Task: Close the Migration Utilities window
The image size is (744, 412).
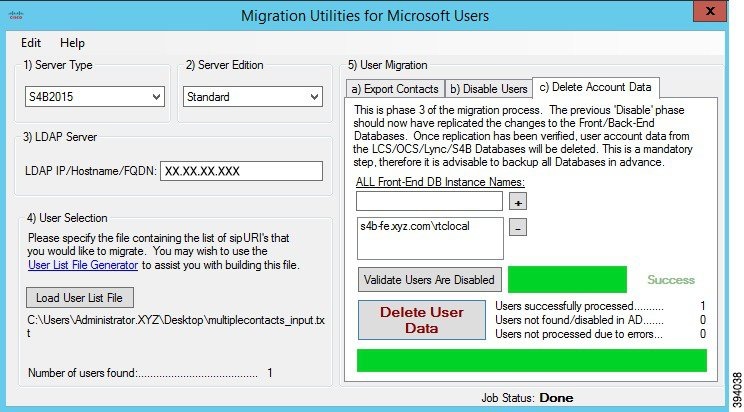Action: click(709, 11)
